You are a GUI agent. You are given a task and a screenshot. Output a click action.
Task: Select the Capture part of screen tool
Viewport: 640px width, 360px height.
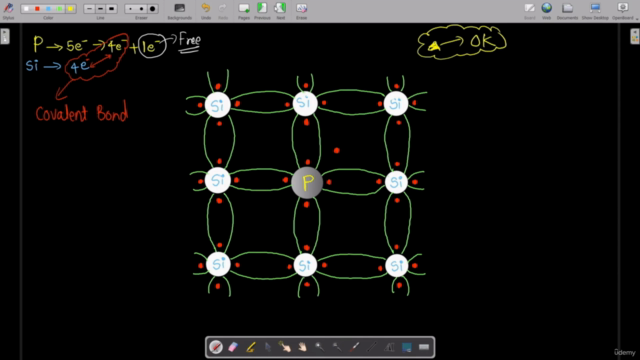coord(407,347)
